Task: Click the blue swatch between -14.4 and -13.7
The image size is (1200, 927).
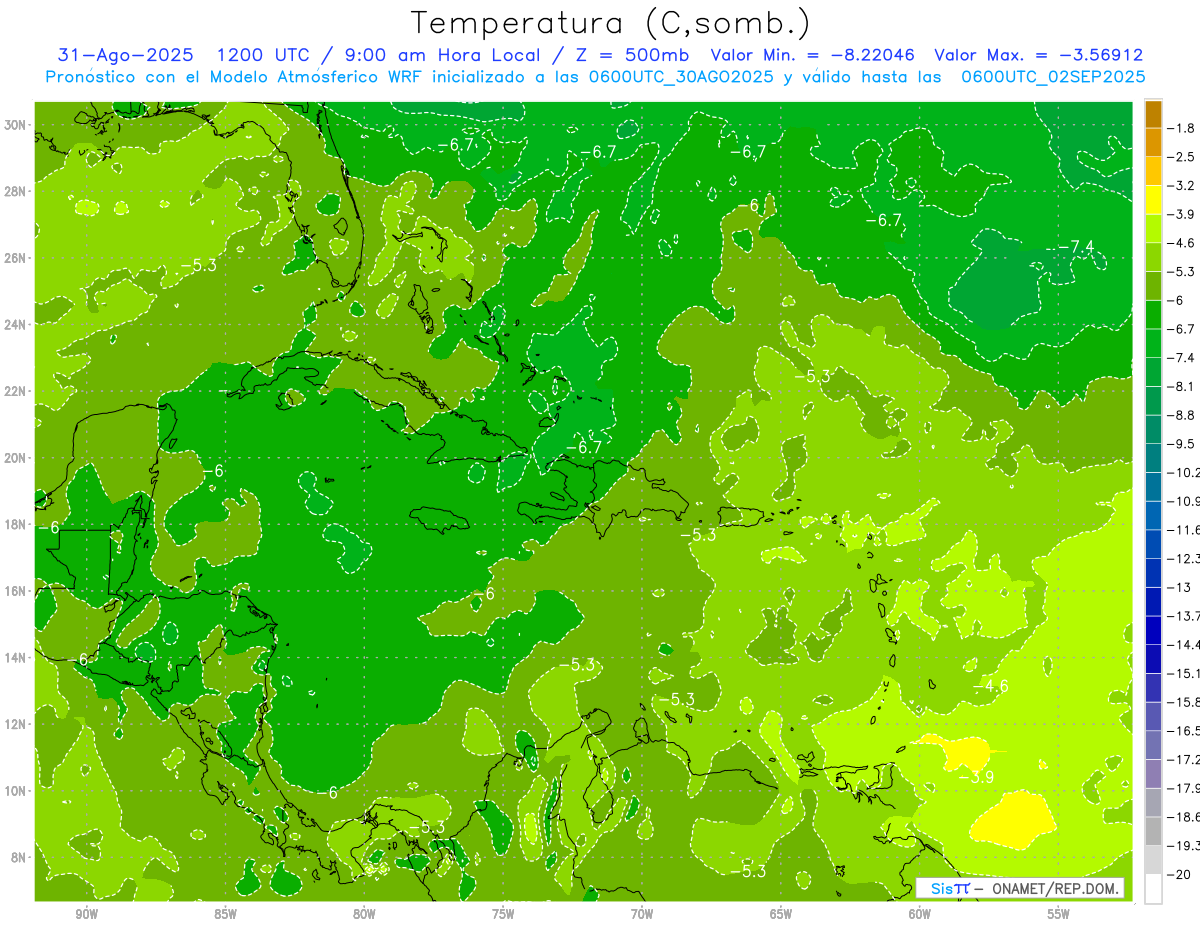Action: (x=1153, y=630)
